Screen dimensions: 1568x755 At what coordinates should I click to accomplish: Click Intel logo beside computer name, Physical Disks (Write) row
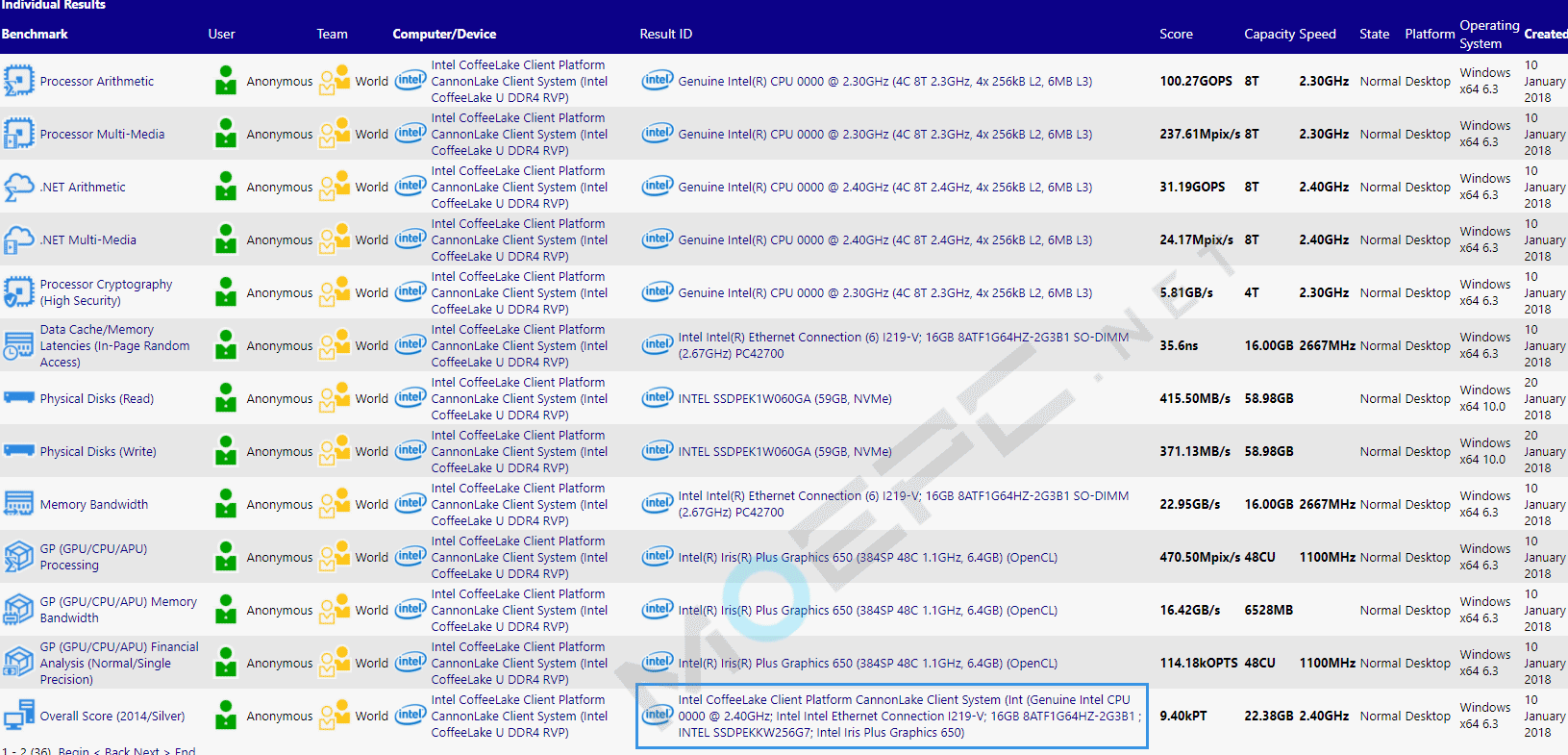[411, 450]
